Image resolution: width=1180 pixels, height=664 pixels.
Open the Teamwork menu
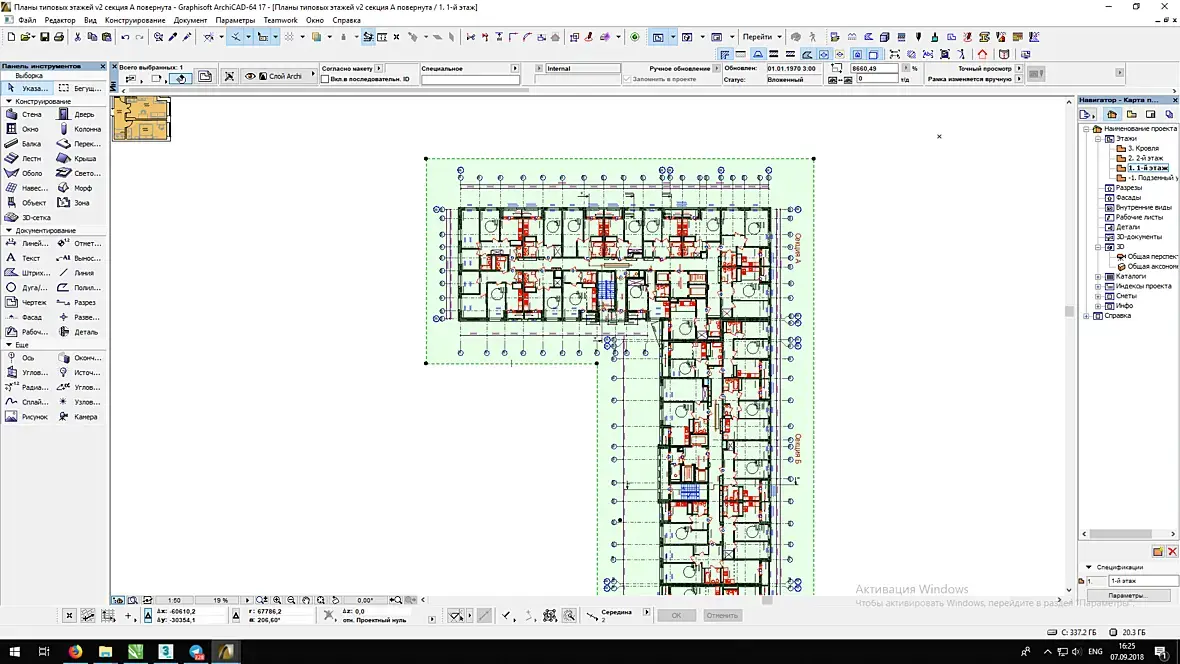pos(280,20)
